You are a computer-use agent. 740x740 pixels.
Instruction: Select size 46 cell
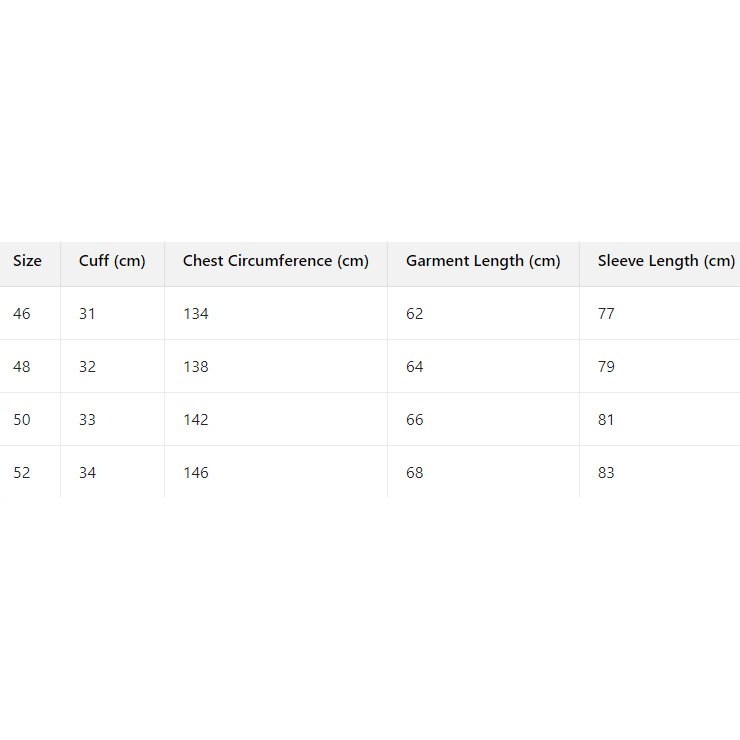[x=22, y=314]
